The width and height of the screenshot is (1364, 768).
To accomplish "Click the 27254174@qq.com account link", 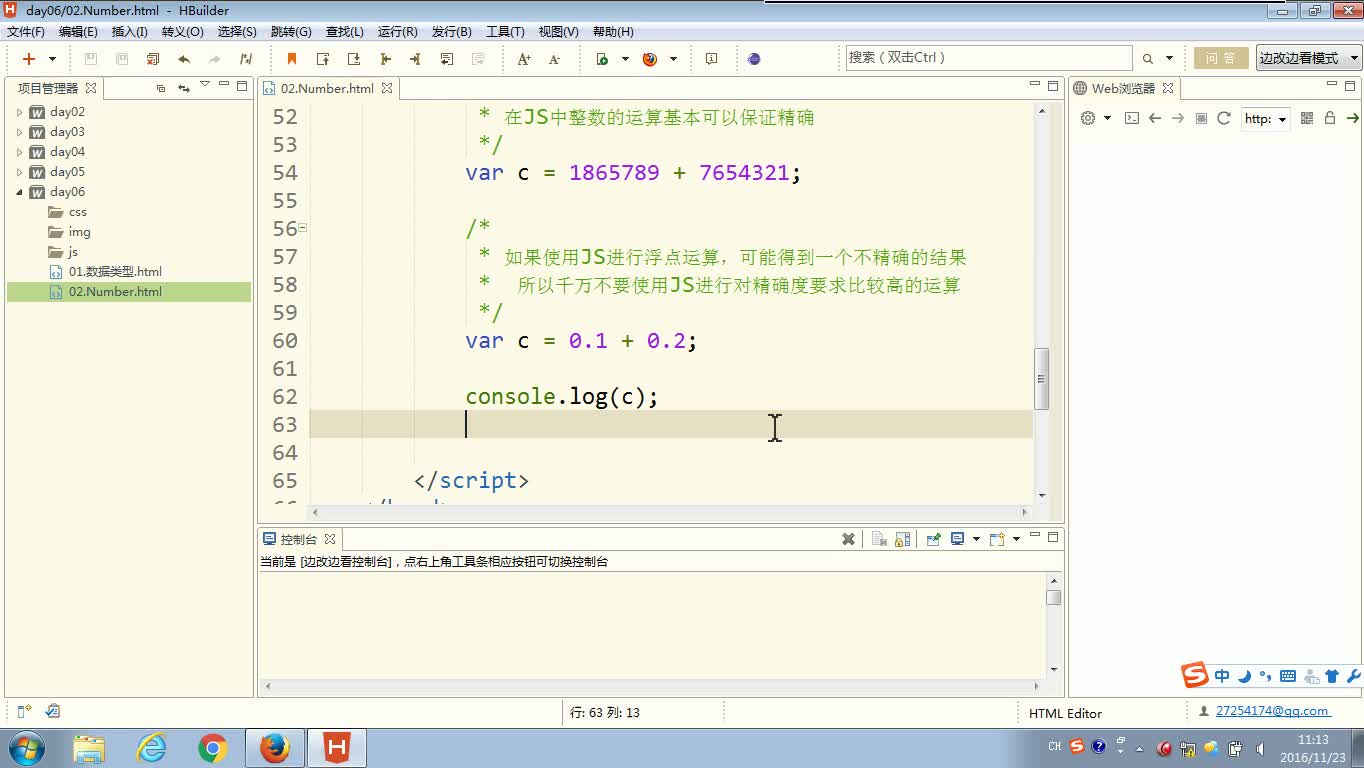I will pyautogui.click(x=1272, y=711).
